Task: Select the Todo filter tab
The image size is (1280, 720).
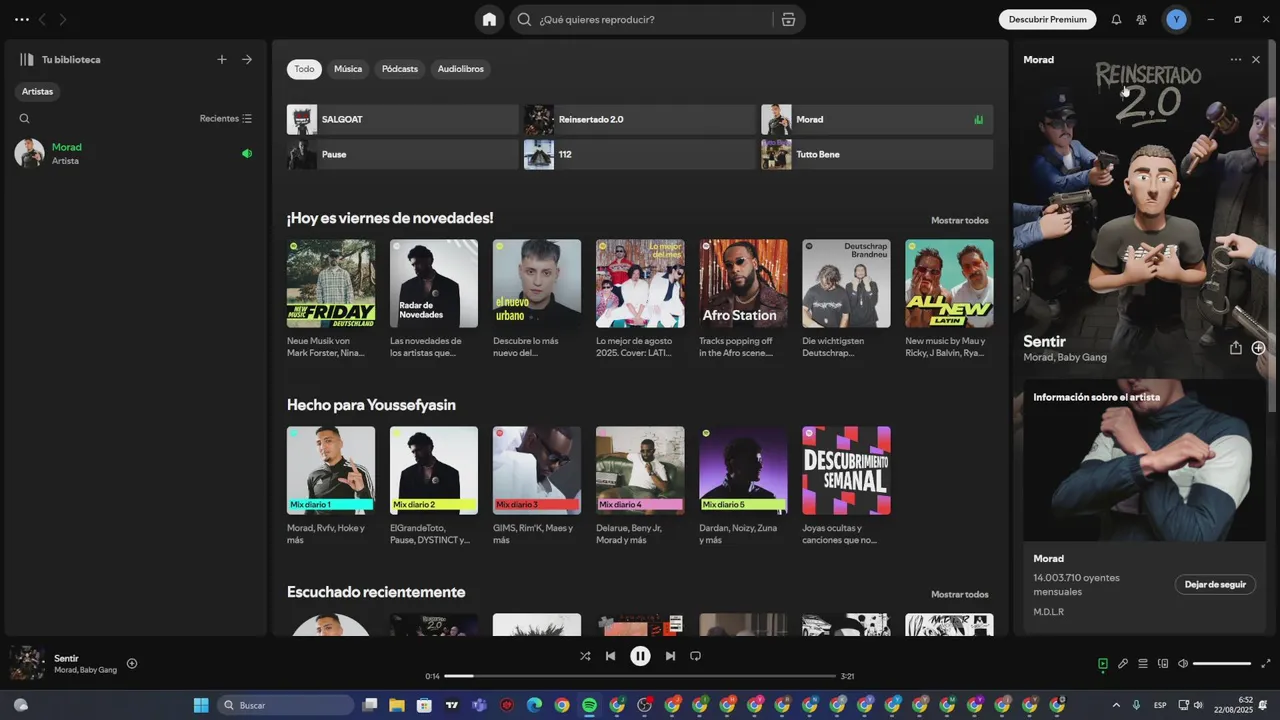Action: tap(304, 69)
